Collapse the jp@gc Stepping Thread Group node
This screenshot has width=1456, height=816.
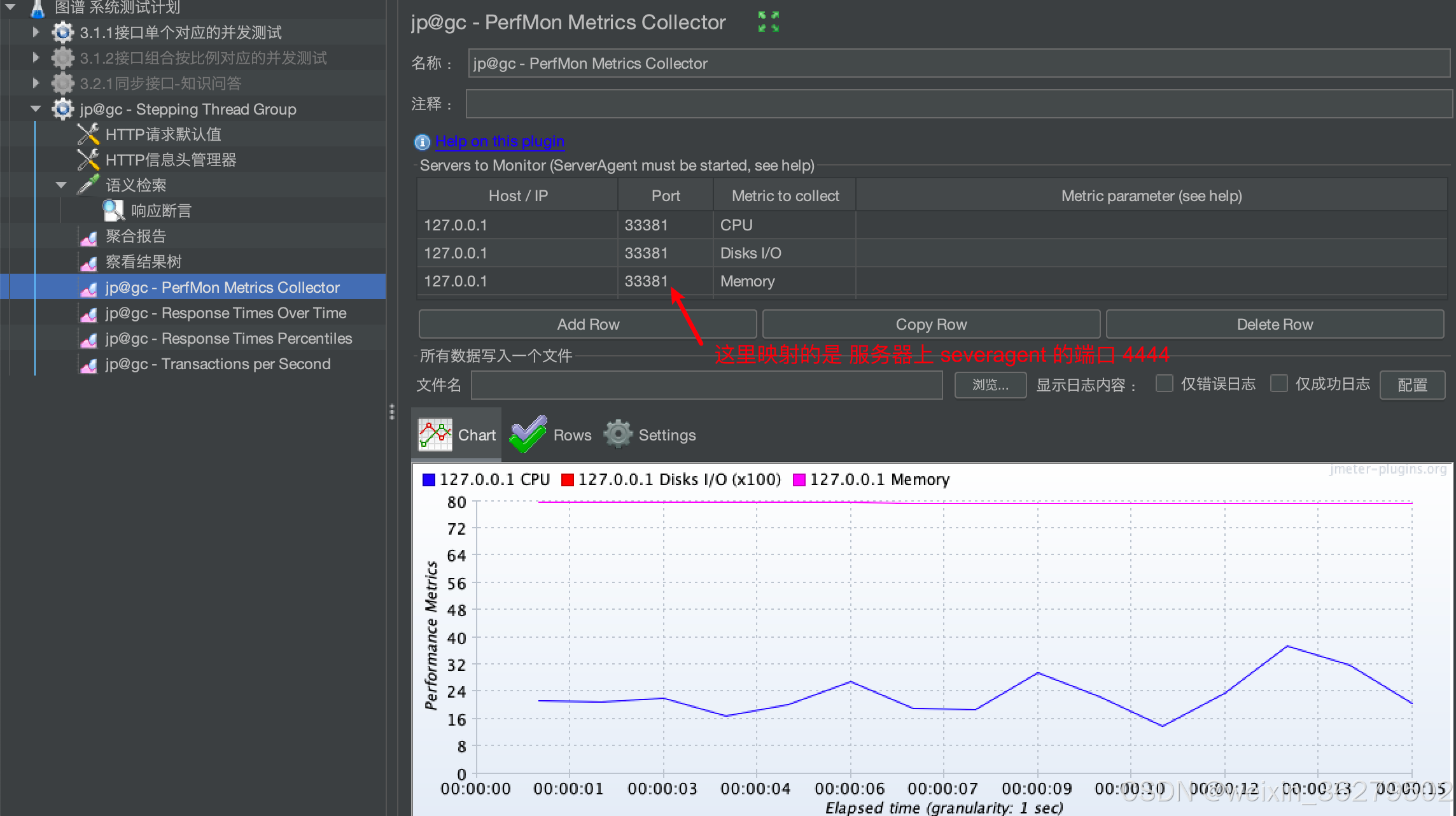(x=36, y=108)
